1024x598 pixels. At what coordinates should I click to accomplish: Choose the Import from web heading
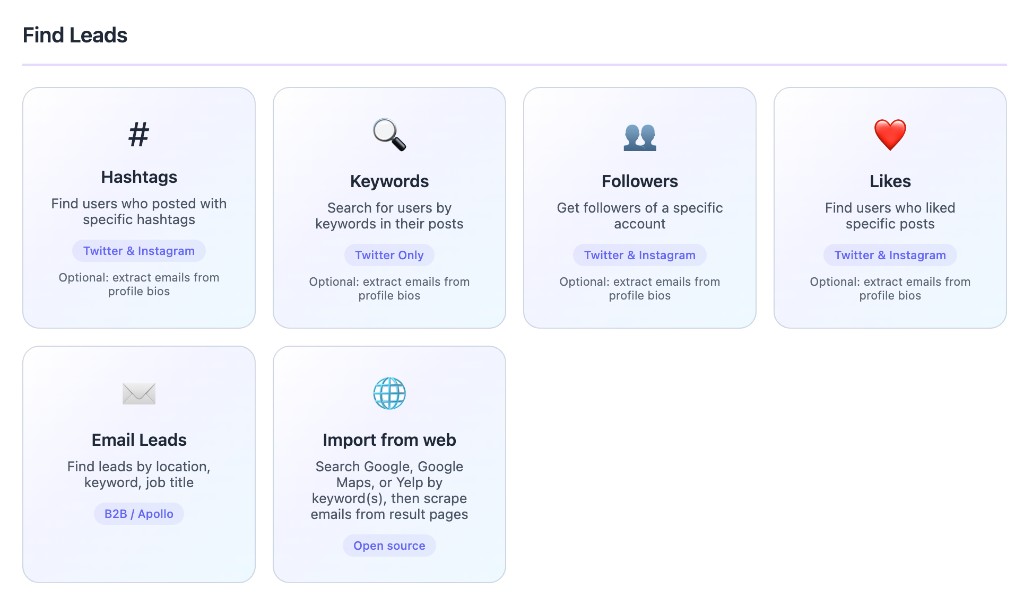[x=389, y=440]
